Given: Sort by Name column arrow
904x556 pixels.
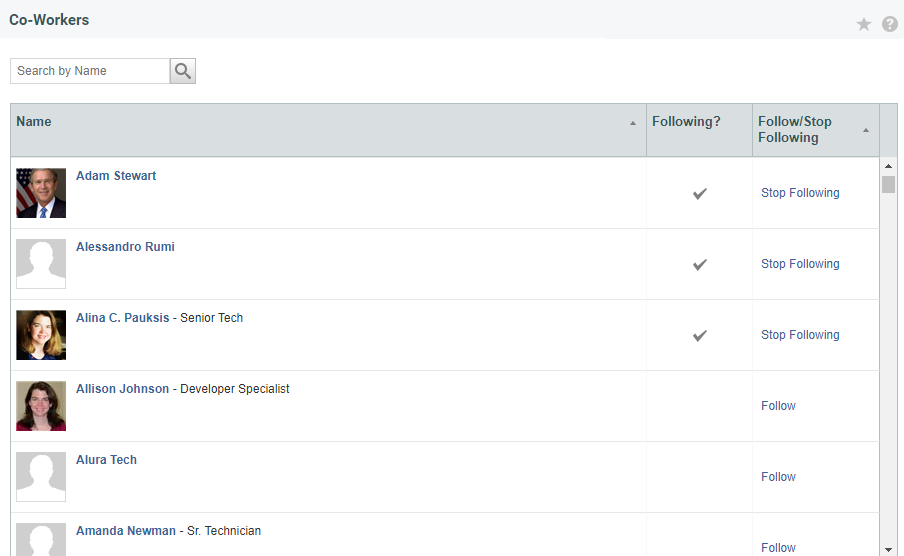Looking at the screenshot, I should (x=632, y=123).
